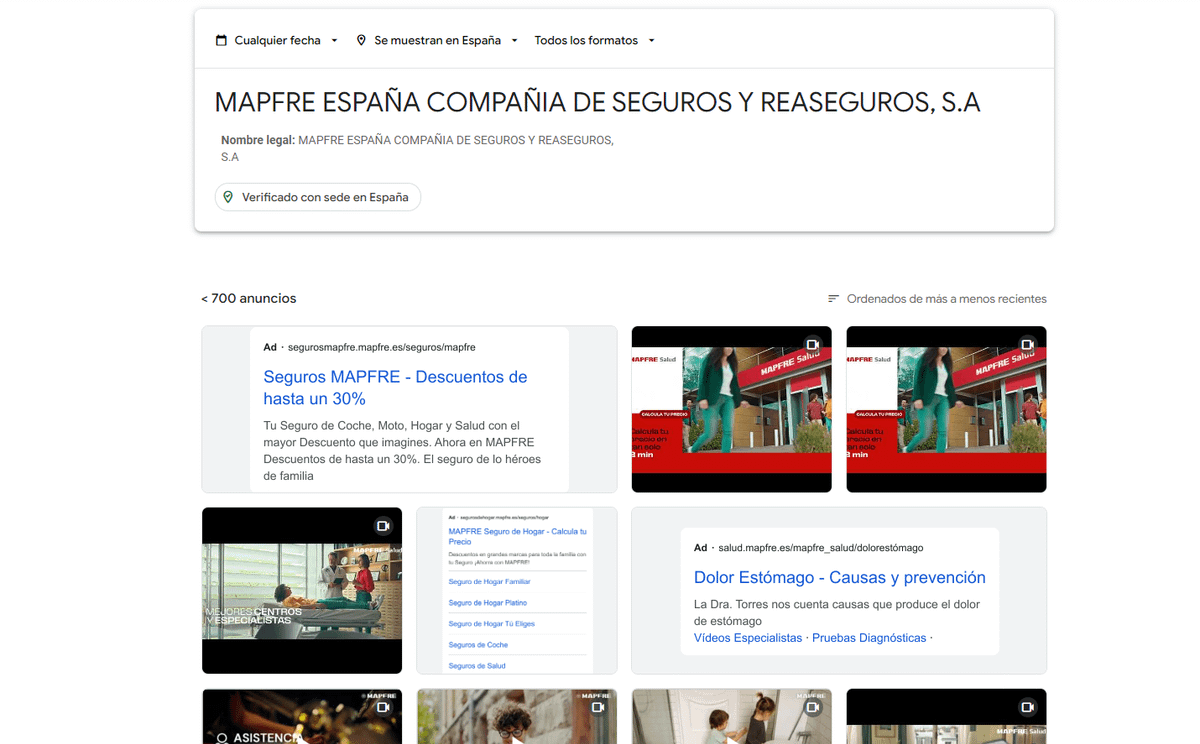Click Seguros de Coche sitelink

[478, 645]
